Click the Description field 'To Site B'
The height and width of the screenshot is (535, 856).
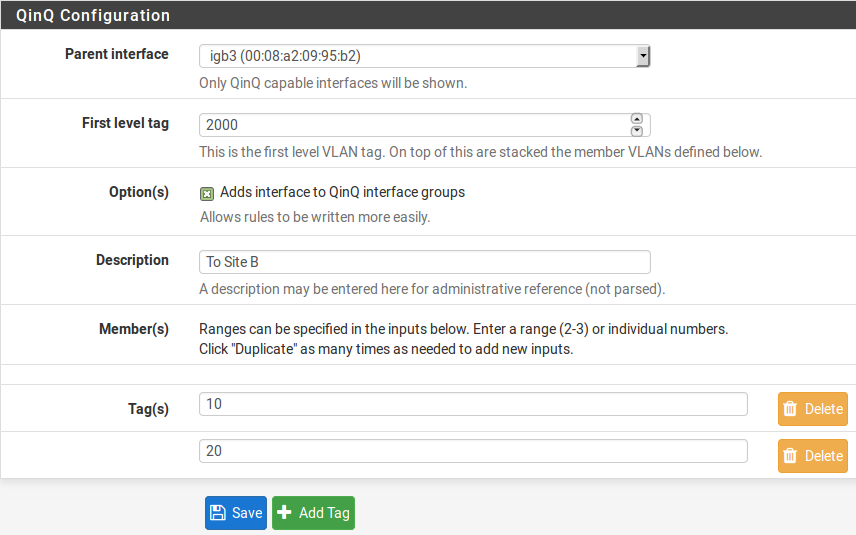pos(424,262)
